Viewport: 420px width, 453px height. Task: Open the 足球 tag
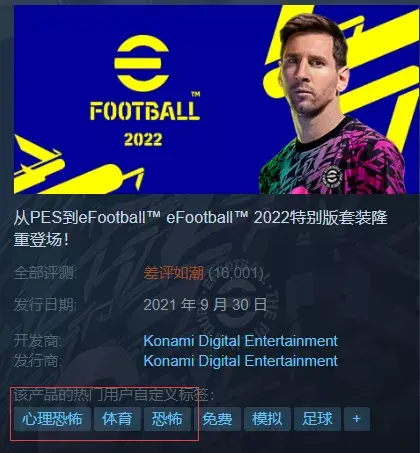[x=317, y=419]
